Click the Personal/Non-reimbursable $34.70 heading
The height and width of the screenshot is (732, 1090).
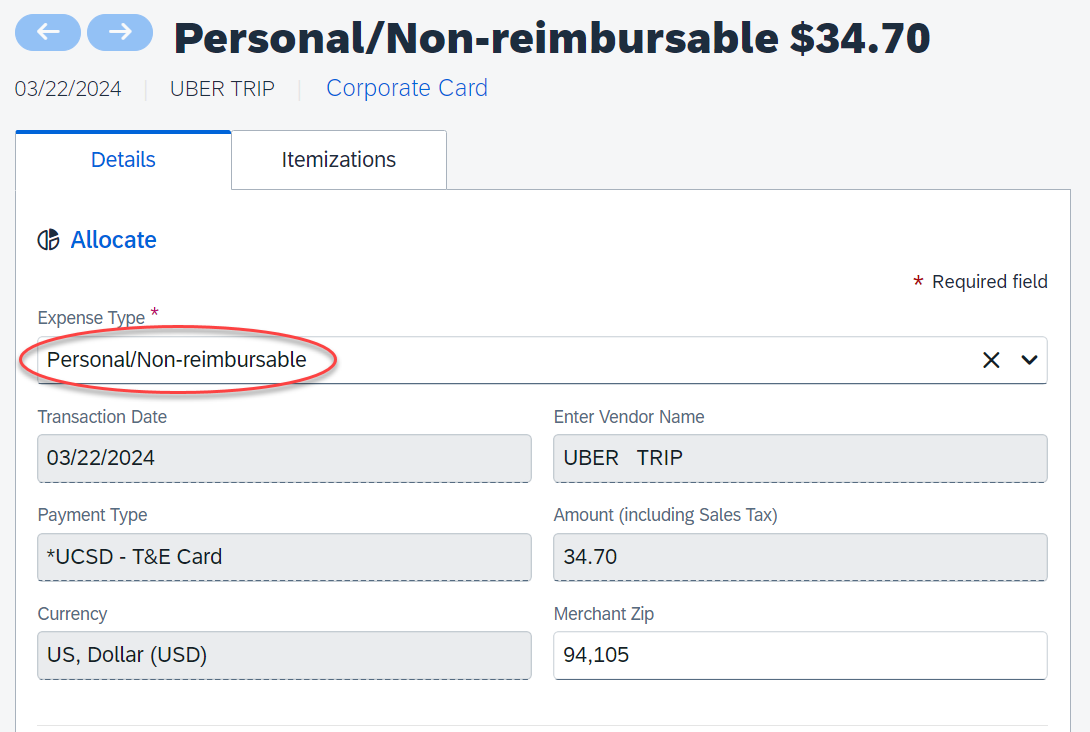coord(552,38)
